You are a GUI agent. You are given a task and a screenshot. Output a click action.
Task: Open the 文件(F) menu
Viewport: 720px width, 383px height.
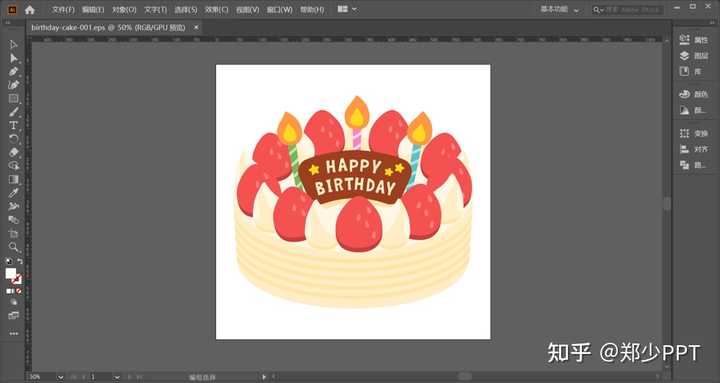click(x=63, y=10)
